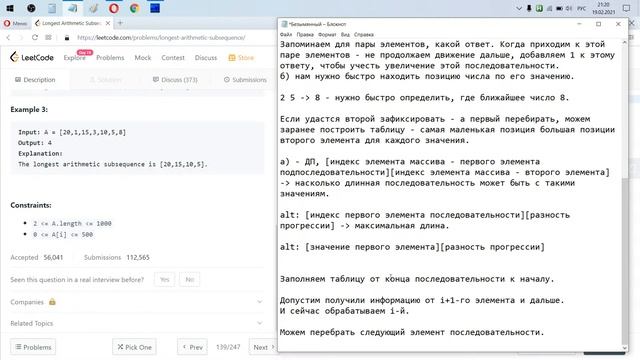Open the Windows Start menu
640x360 pixels.
(x=10, y=8)
